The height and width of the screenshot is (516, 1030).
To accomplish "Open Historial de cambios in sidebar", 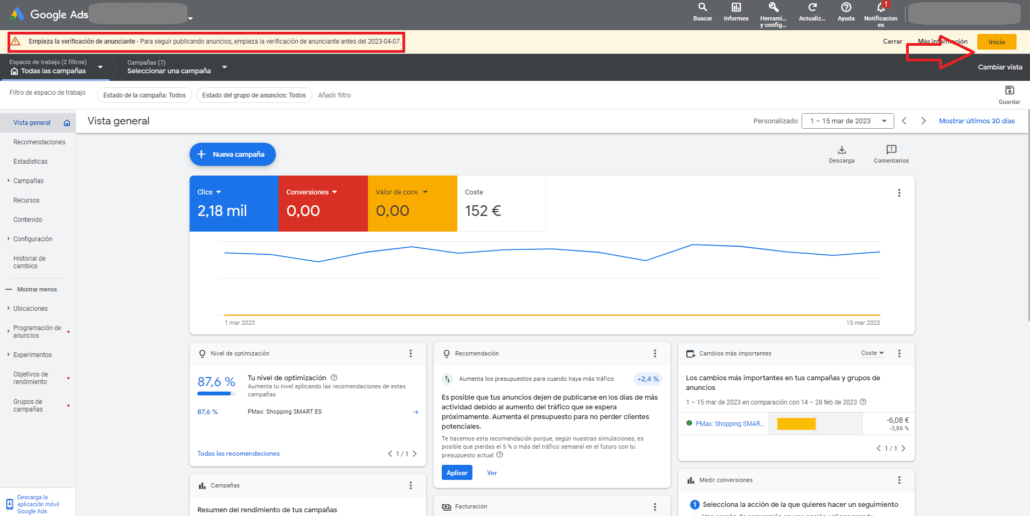I will (29, 263).
